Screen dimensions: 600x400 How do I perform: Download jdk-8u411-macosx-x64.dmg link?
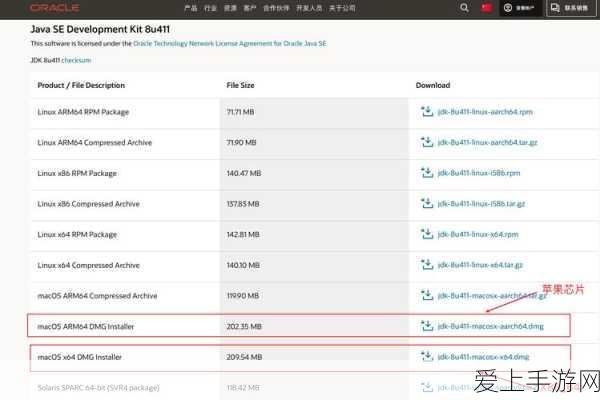click(483, 357)
